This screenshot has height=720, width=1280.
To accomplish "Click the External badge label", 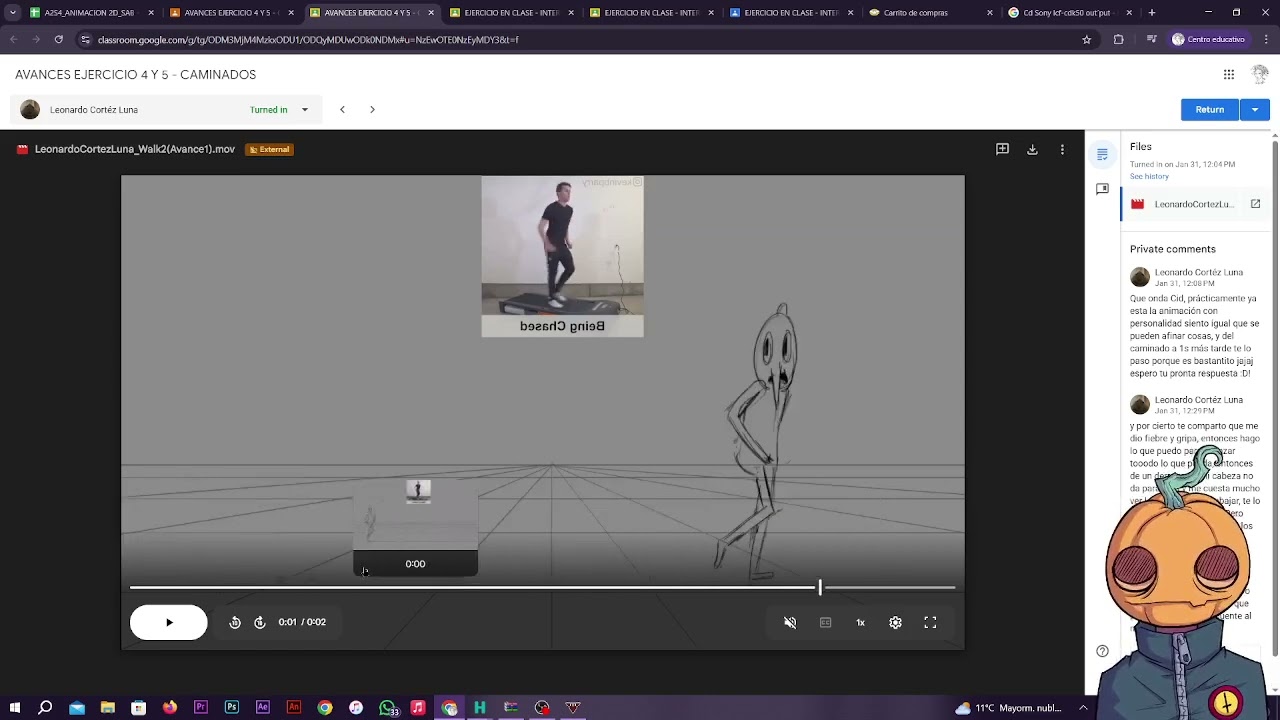I will pos(269,149).
